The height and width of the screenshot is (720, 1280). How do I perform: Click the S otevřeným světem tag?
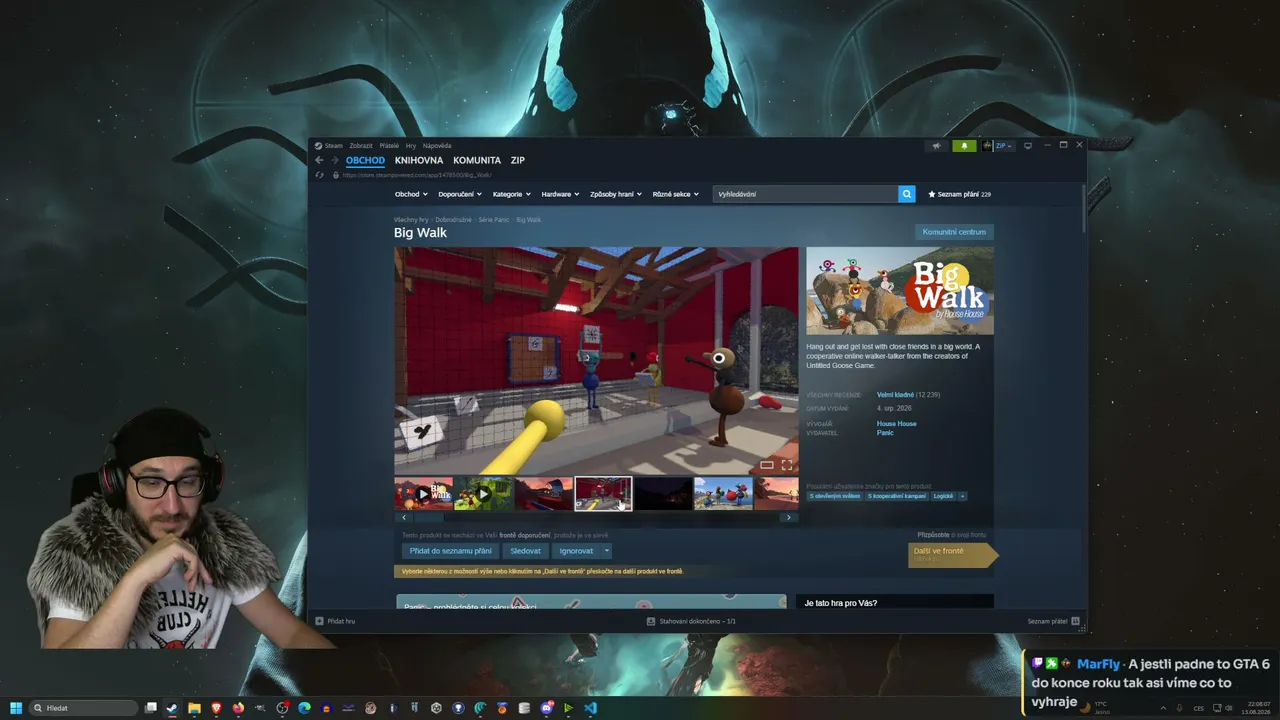tap(835, 496)
